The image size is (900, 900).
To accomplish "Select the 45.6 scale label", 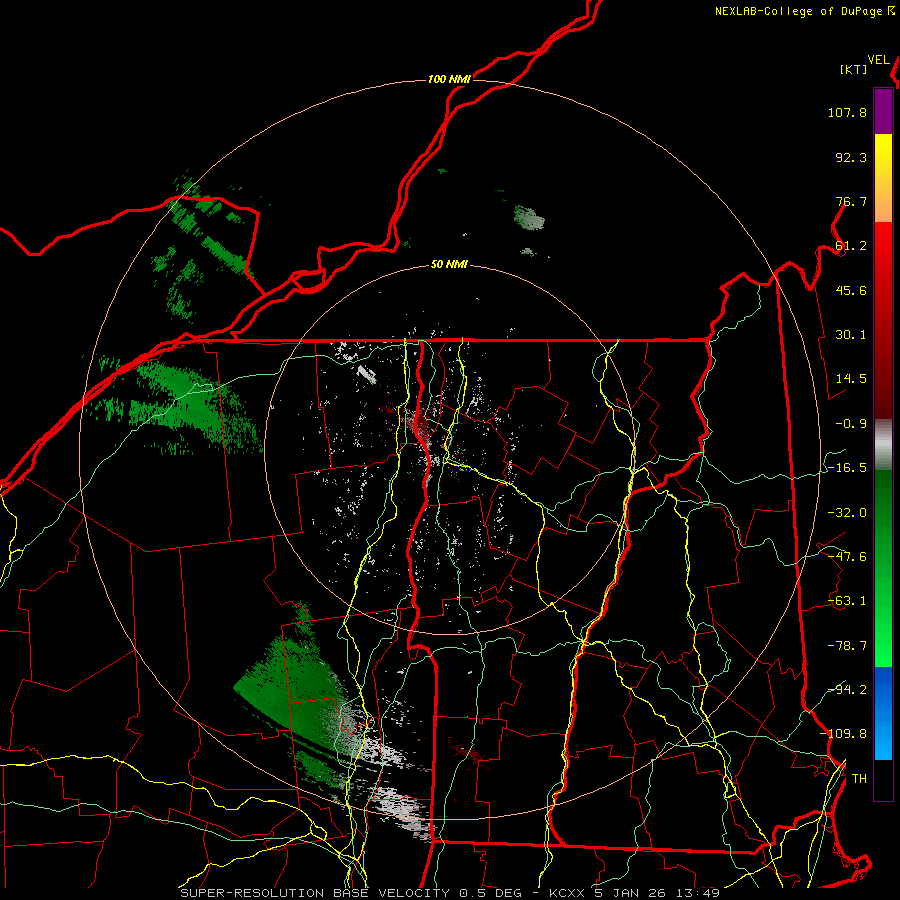I will point(851,290).
